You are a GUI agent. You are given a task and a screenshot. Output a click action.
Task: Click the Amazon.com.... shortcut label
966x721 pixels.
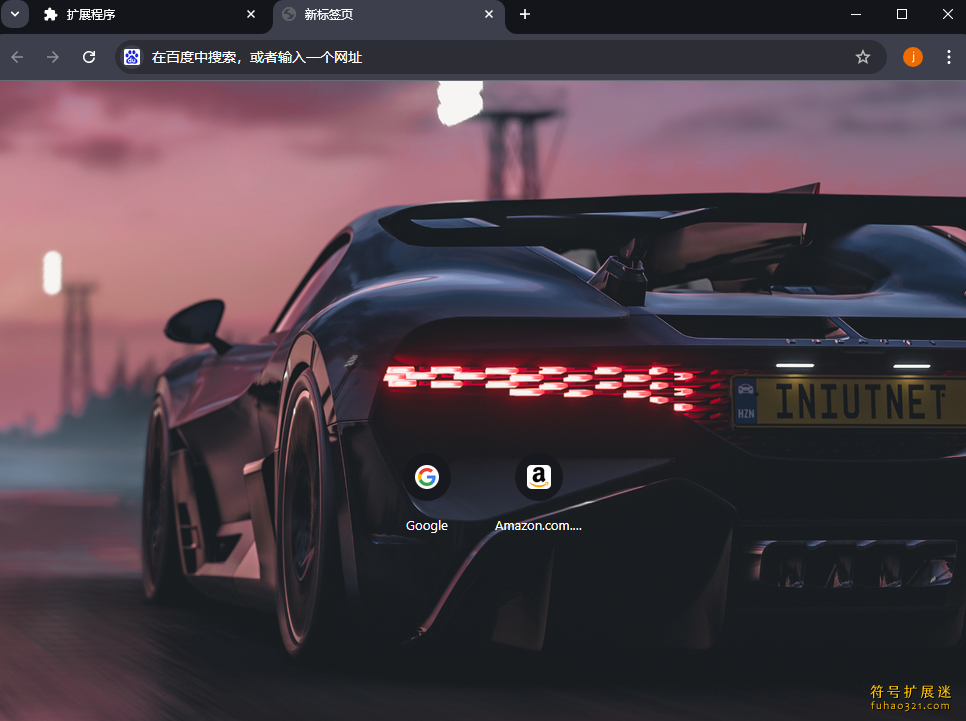pyautogui.click(x=538, y=526)
